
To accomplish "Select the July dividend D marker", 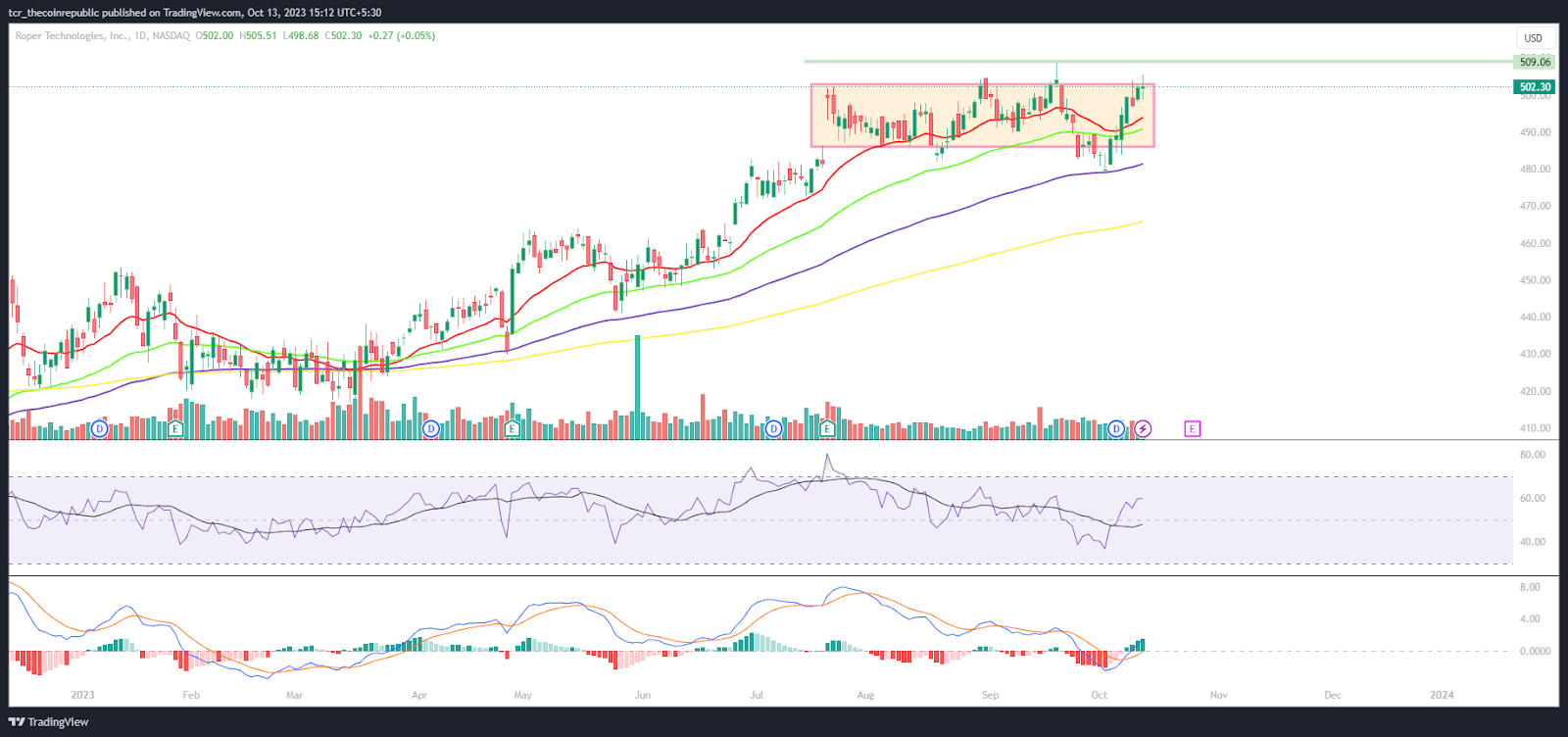I will (x=773, y=428).
